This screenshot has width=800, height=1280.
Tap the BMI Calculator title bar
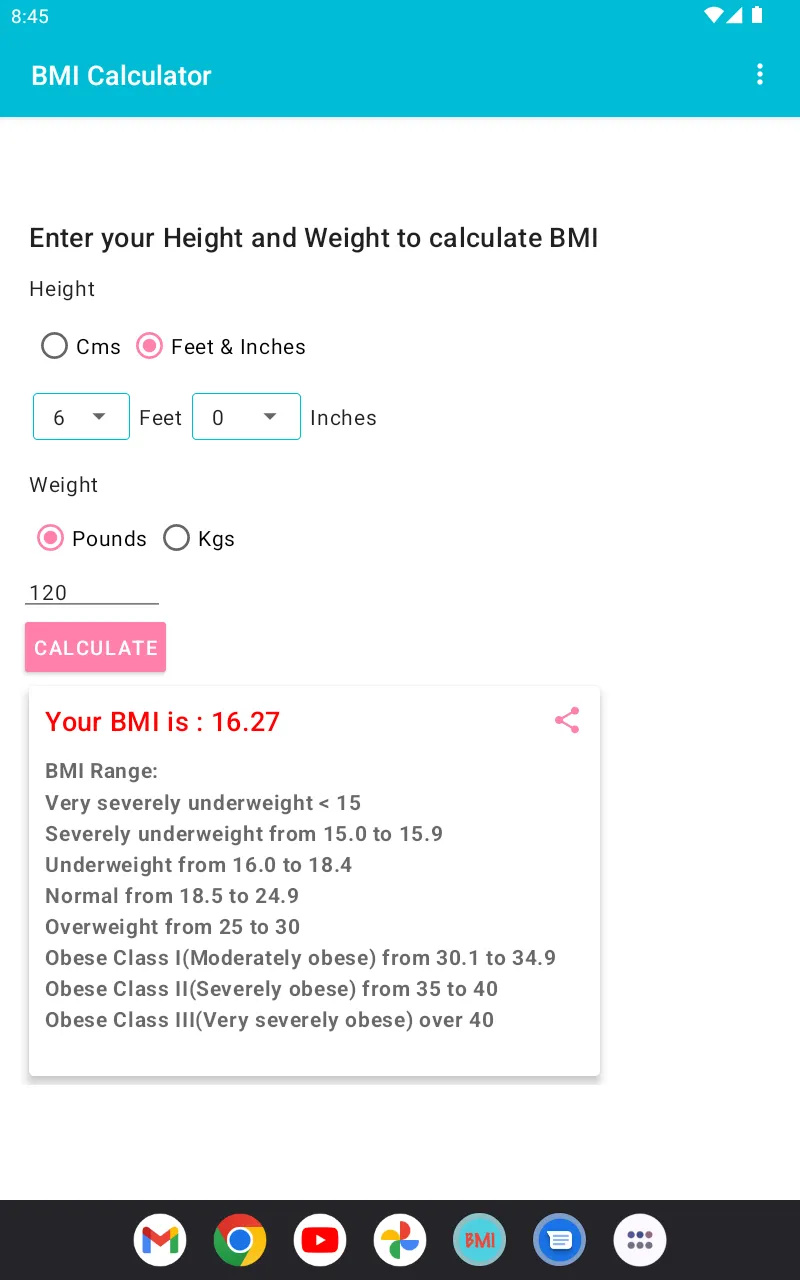pos(120,75)
